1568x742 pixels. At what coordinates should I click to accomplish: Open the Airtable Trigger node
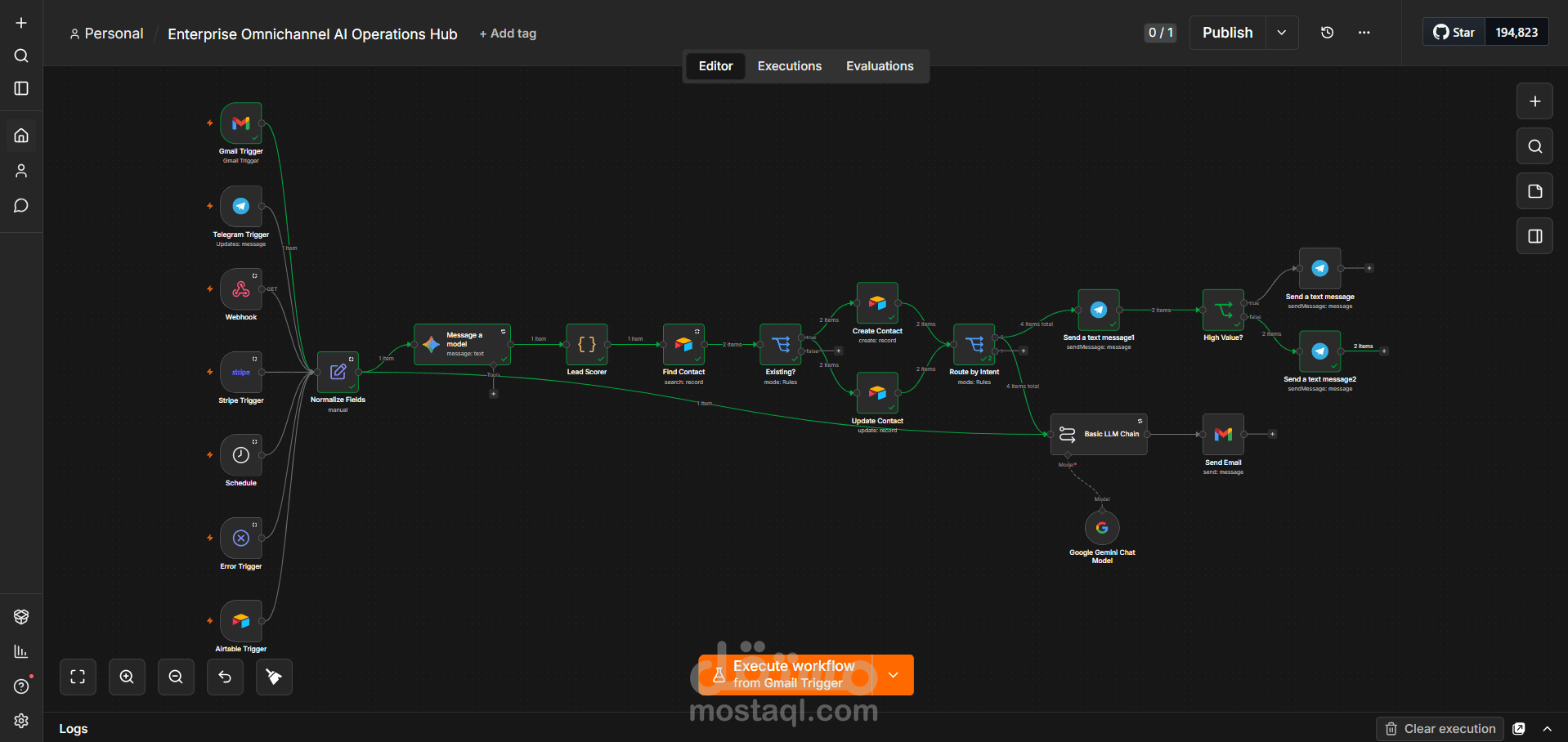pyautogui.click(x=240, y=620)
